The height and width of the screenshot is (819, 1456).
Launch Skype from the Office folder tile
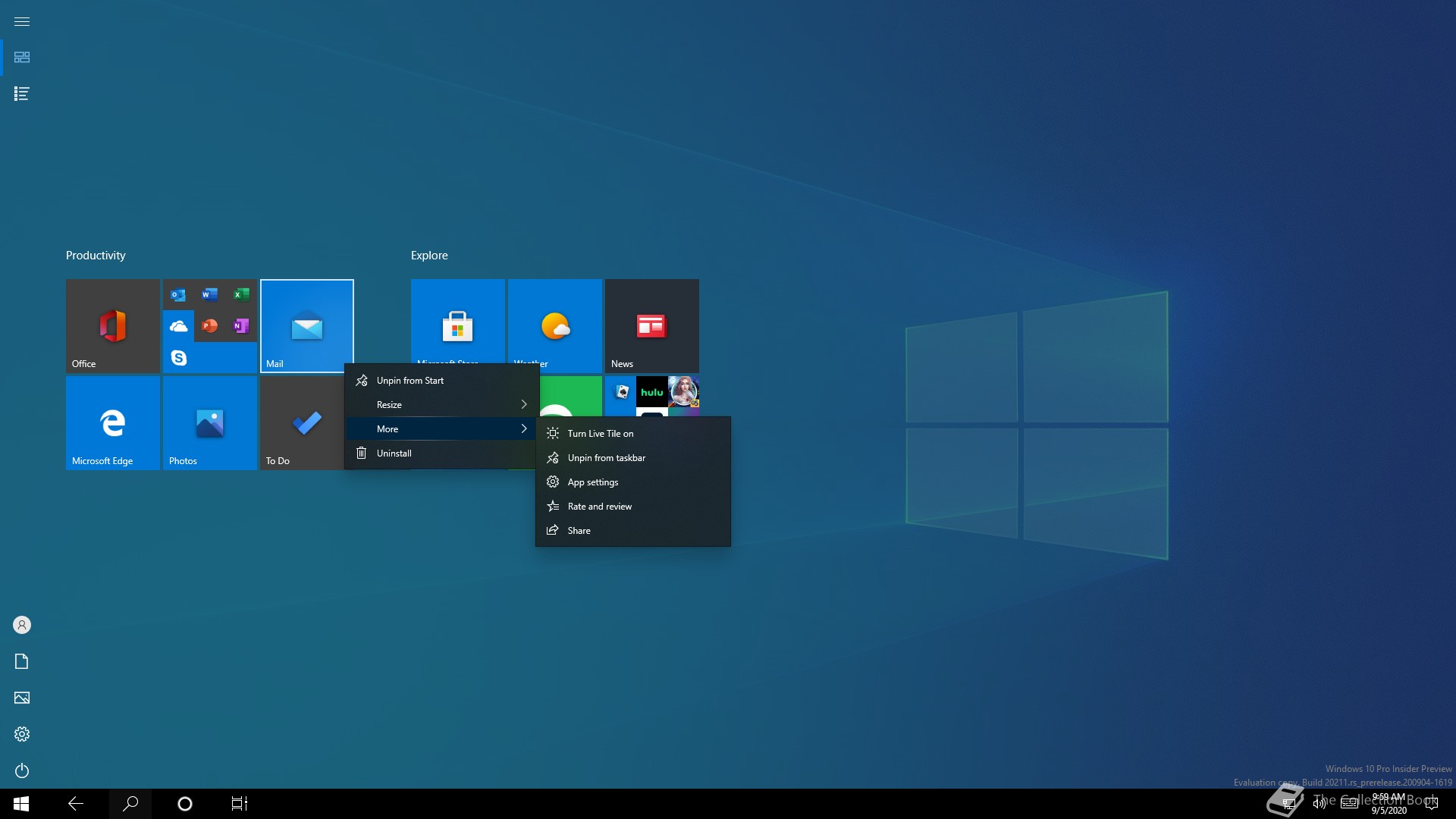tap(178, 357)
